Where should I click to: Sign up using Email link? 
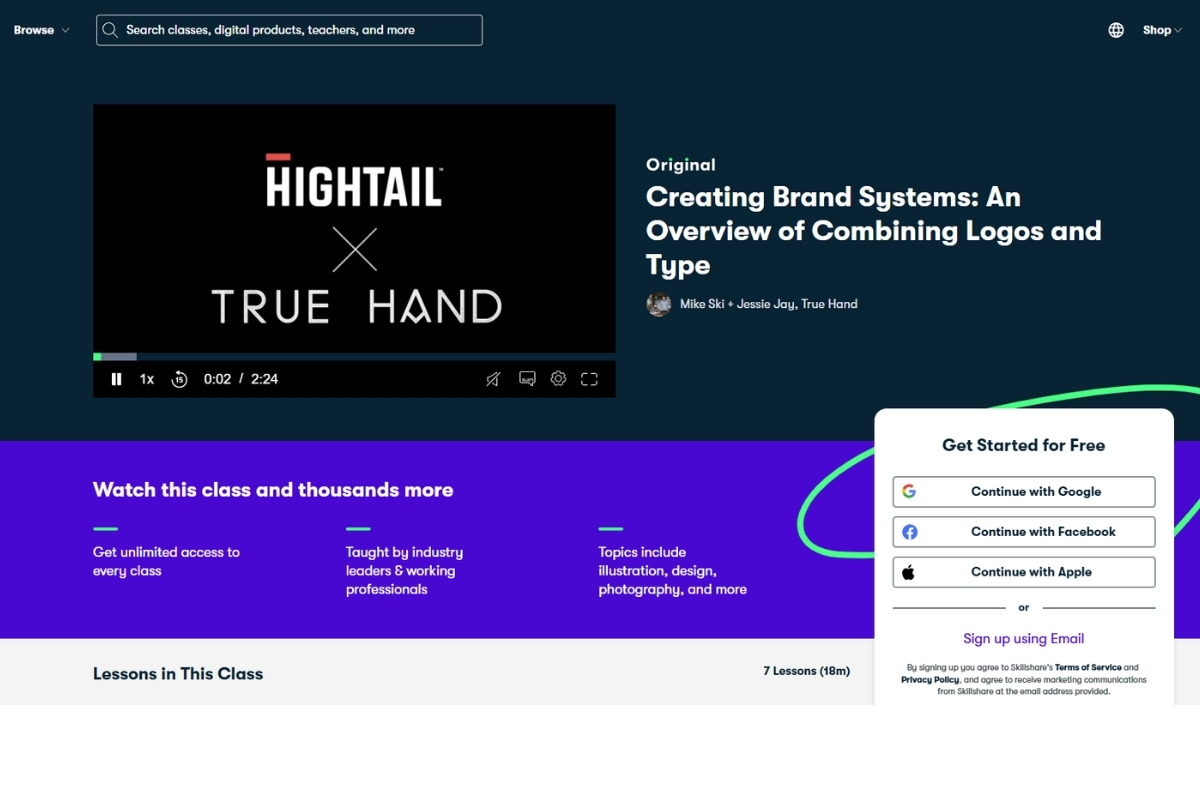point(1023,639)
